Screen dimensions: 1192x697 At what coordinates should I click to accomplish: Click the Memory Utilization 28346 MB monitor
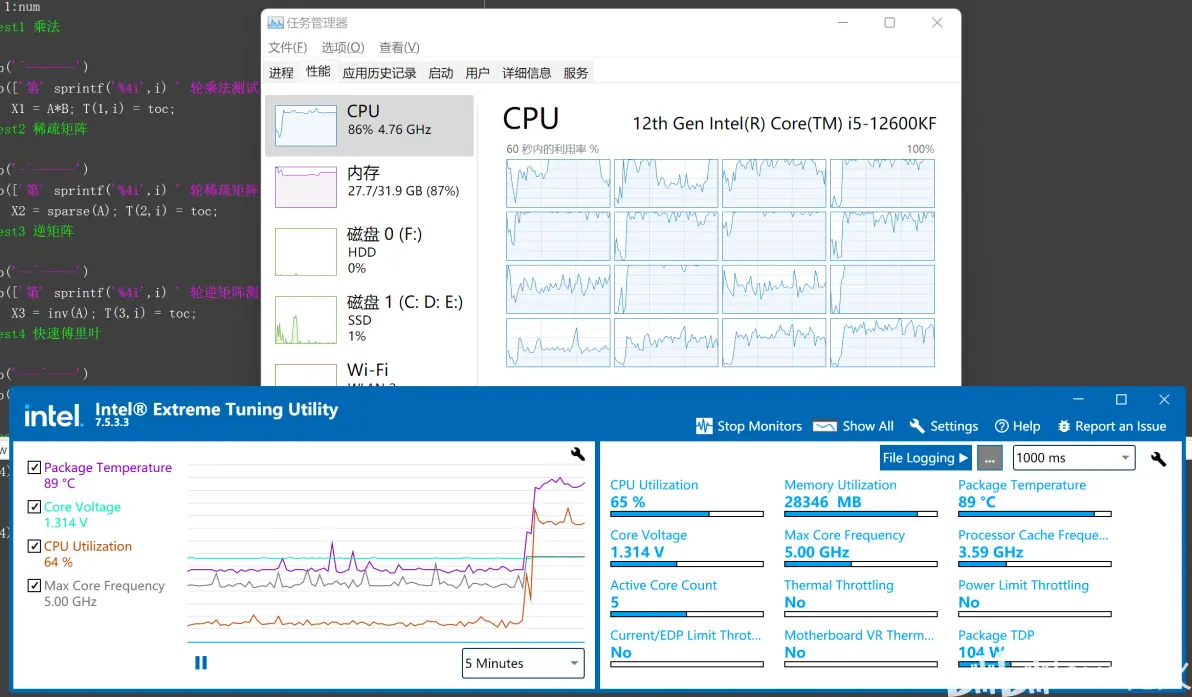pyautogui.click(x=861, y=497)
